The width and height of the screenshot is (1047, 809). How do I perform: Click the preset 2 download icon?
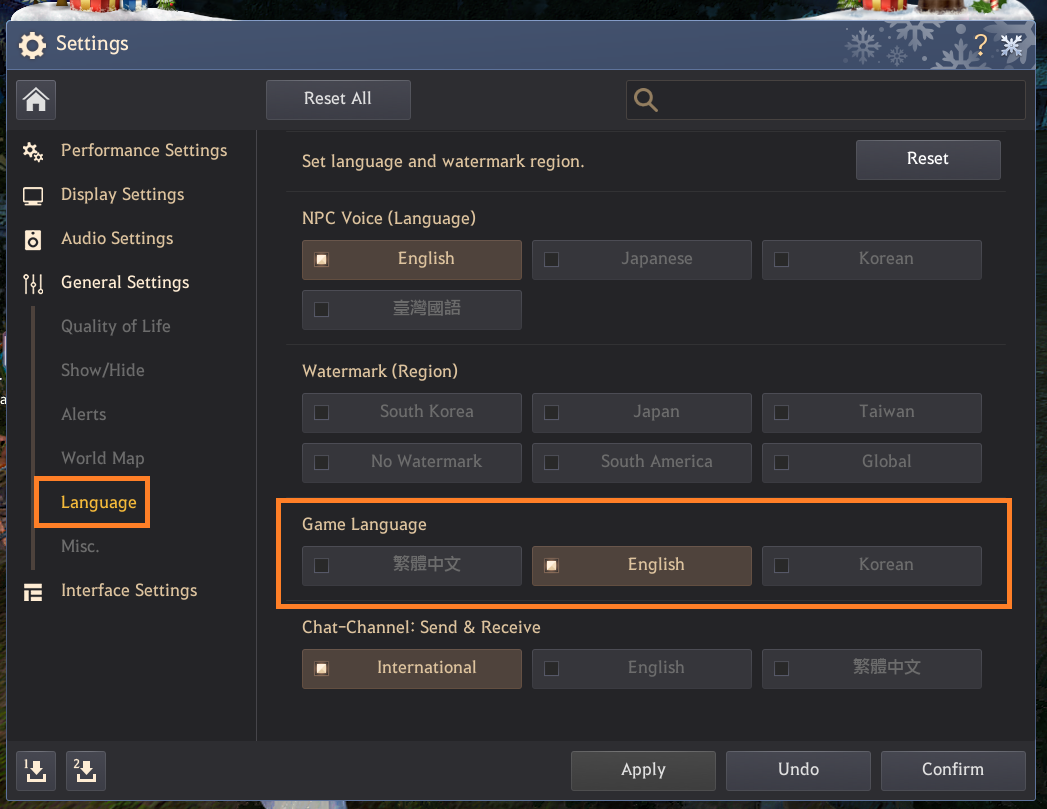(85, 771)
